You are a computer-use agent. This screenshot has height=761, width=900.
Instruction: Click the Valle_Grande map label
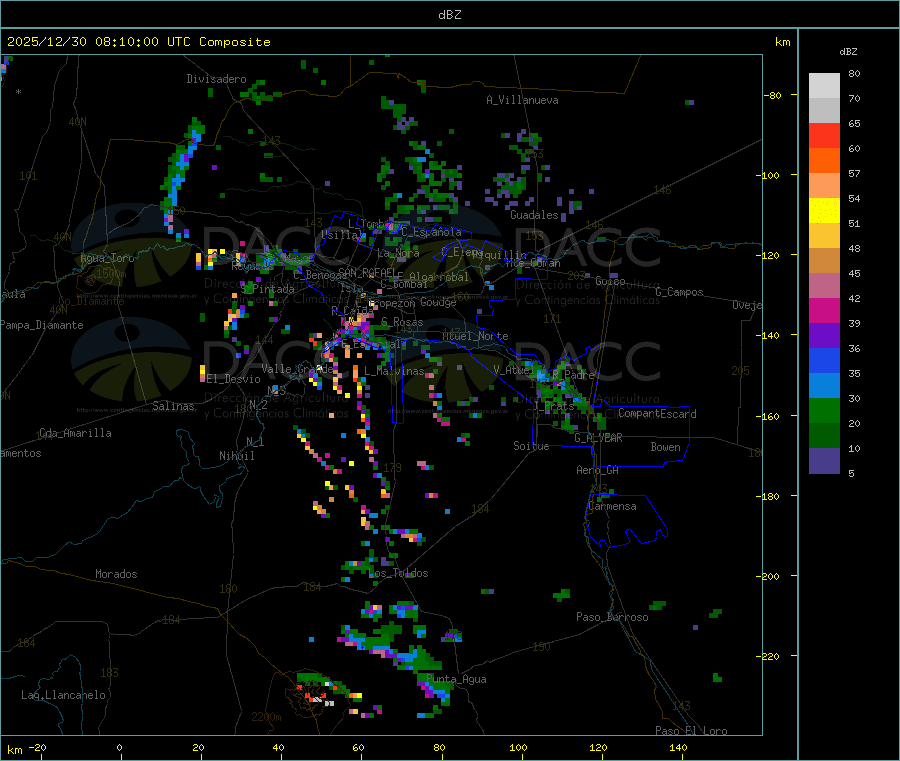click(x=298, y=369)
